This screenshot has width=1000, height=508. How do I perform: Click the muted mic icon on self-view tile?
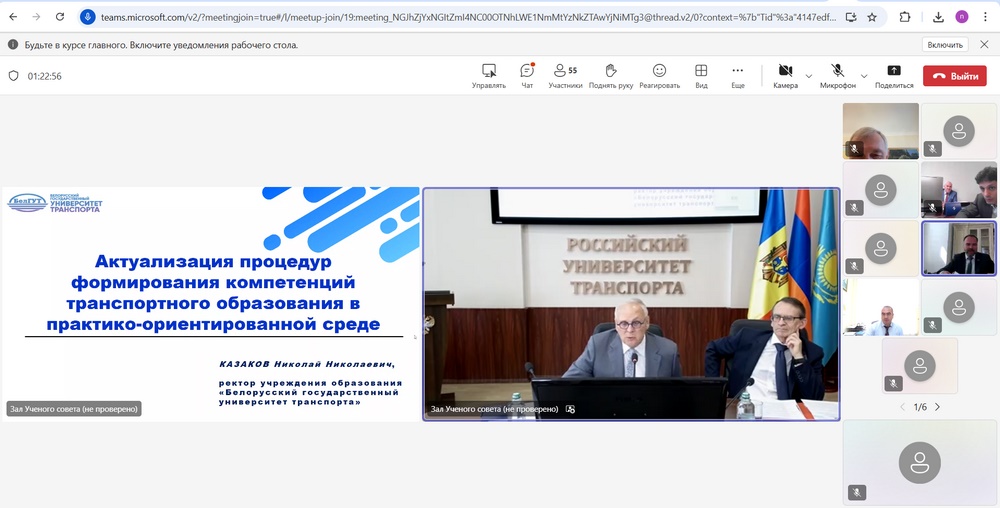pos(857,492)
